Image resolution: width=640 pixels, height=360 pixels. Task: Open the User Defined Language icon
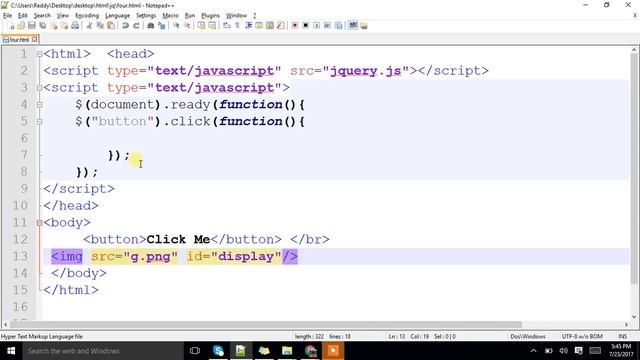click(x=259, y=26)
